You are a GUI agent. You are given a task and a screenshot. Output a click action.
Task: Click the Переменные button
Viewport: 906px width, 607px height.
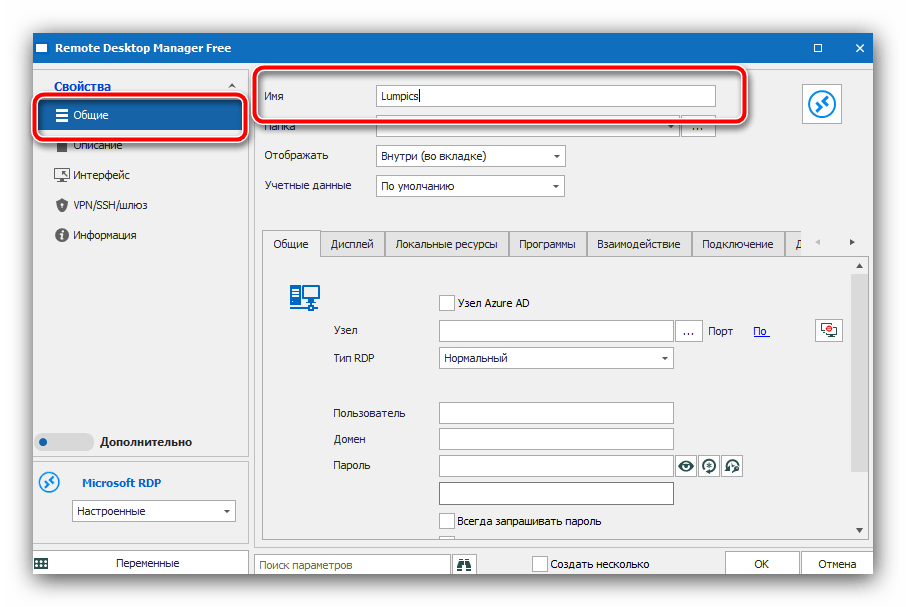[x=147, y=563]
